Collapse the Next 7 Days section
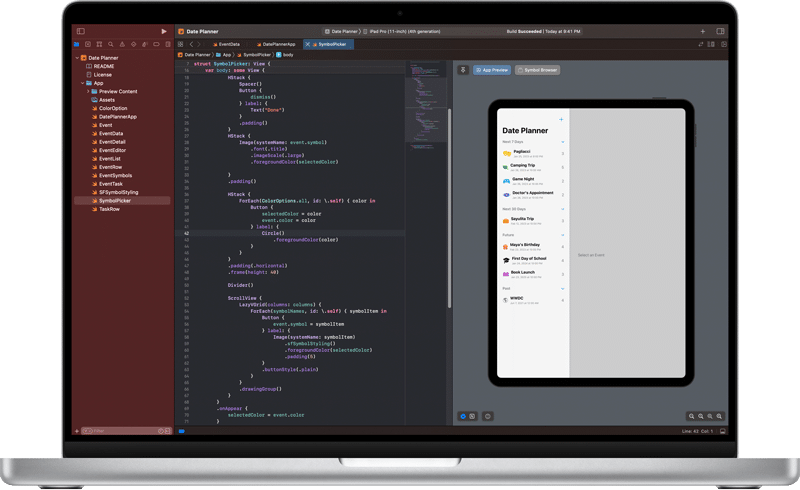This screenshot has width=800, height=490. [563, 142]
